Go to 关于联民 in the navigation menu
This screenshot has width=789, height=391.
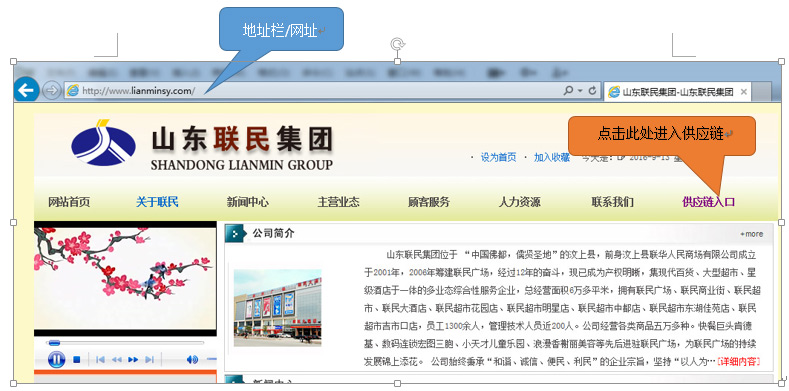pos(157,202)
